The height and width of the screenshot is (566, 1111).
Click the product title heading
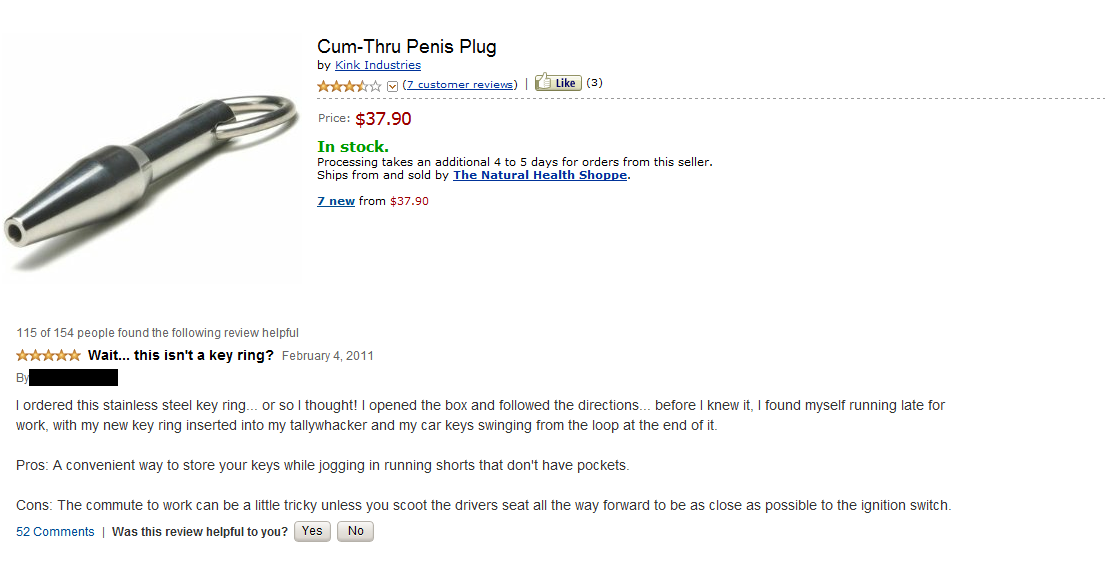[406, 46]
